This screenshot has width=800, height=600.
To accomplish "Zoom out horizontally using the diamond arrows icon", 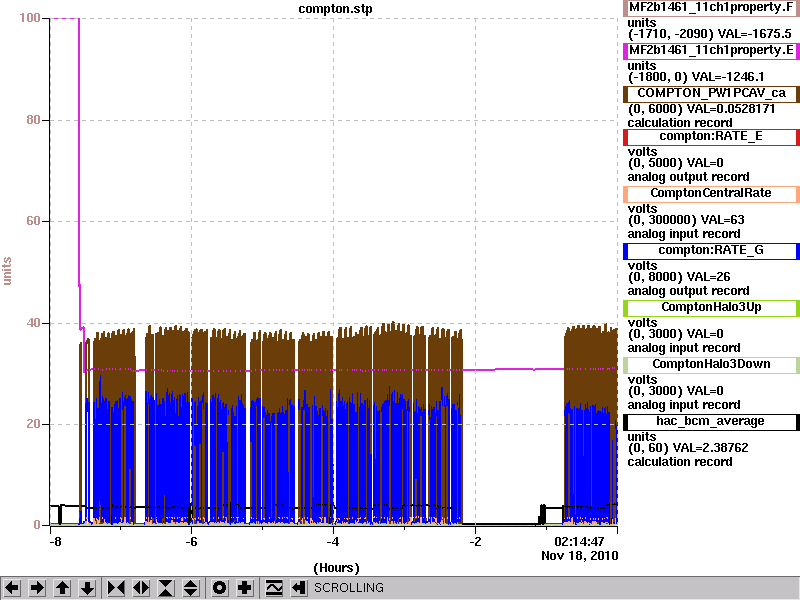I will pos(141,588).
